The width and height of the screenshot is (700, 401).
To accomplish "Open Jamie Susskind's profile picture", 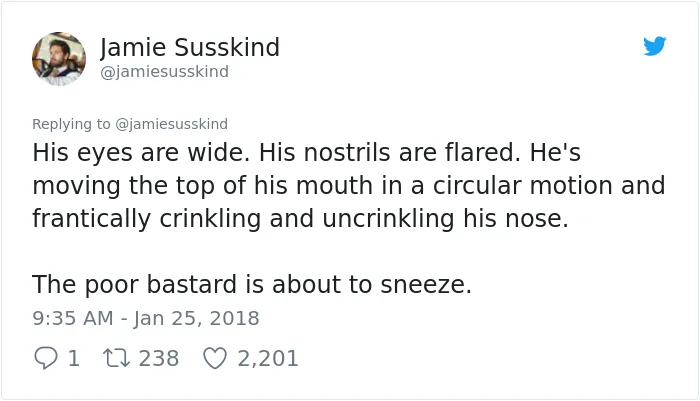I will tap(59, 58).
